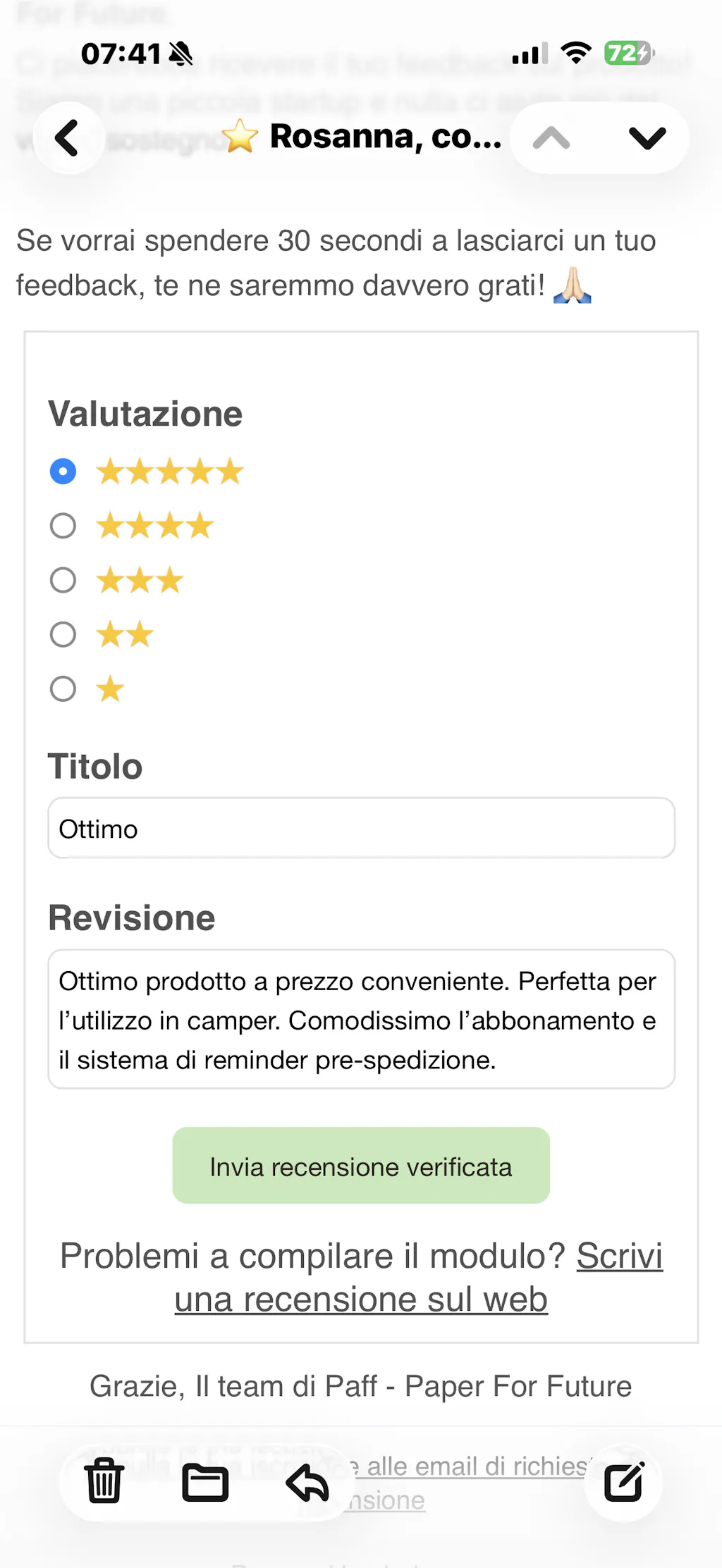Compose new email with pencil icon
This screenshot has width=722, height=1568.
(x=624, y=1482)
